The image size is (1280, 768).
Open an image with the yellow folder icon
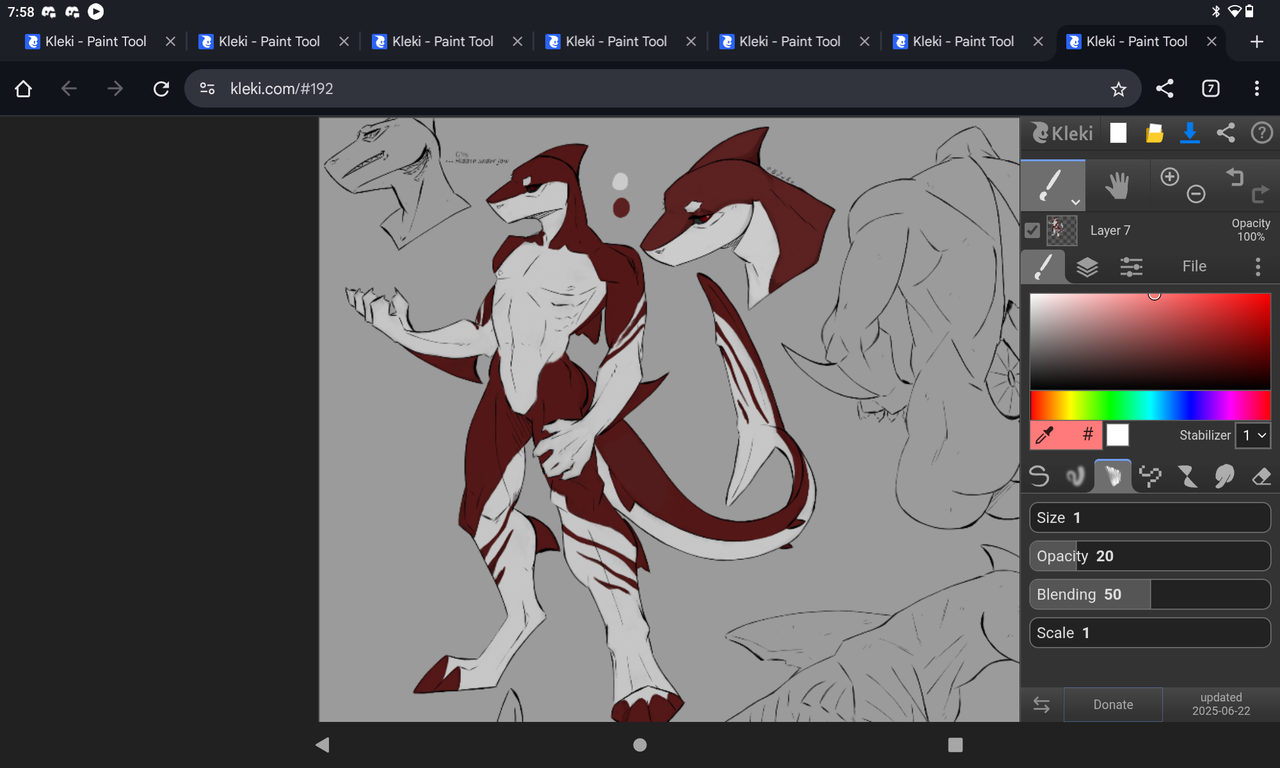[x=1154, y=133]
